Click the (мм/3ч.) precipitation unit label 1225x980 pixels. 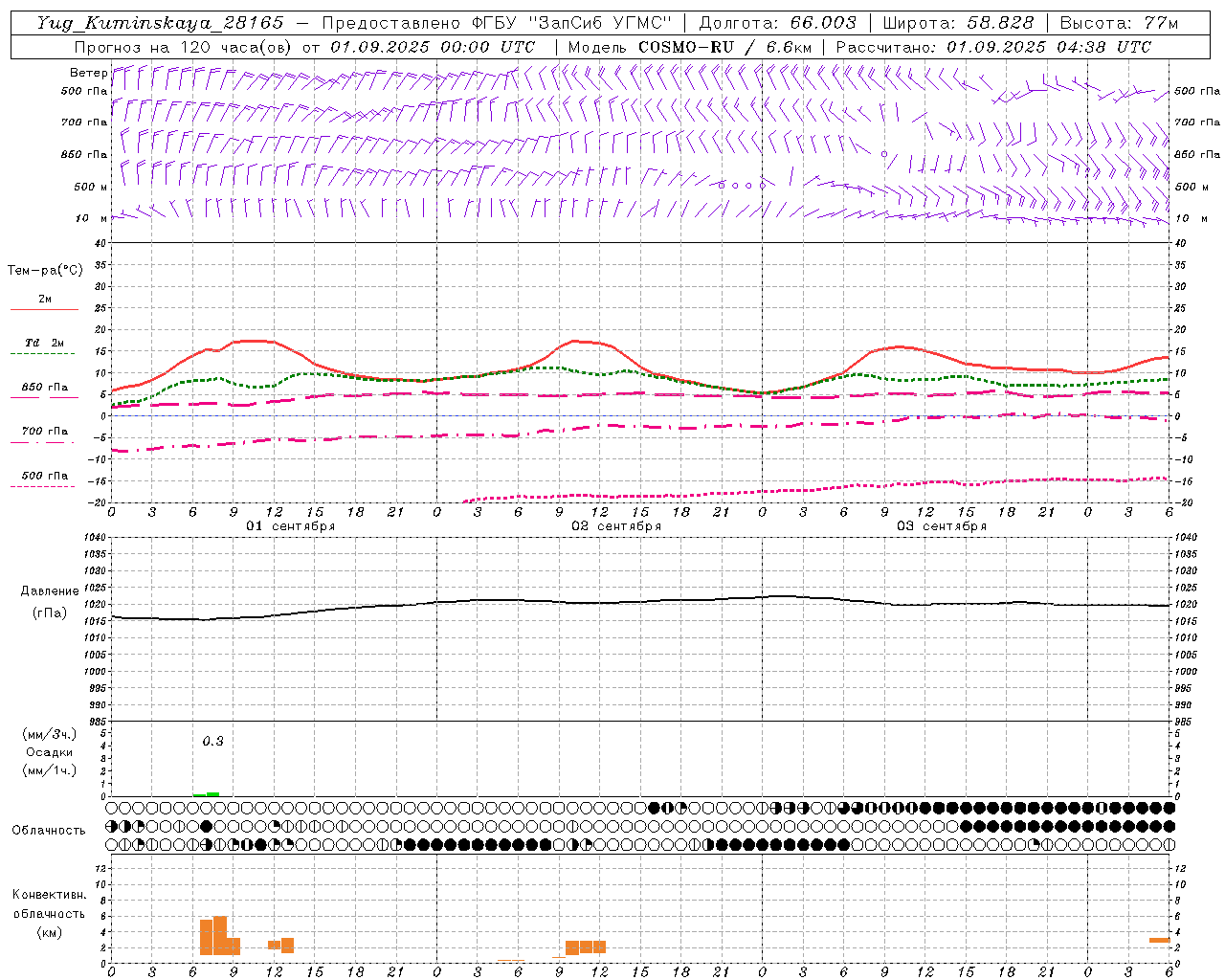pyautogui.click(x=49, y=734)
